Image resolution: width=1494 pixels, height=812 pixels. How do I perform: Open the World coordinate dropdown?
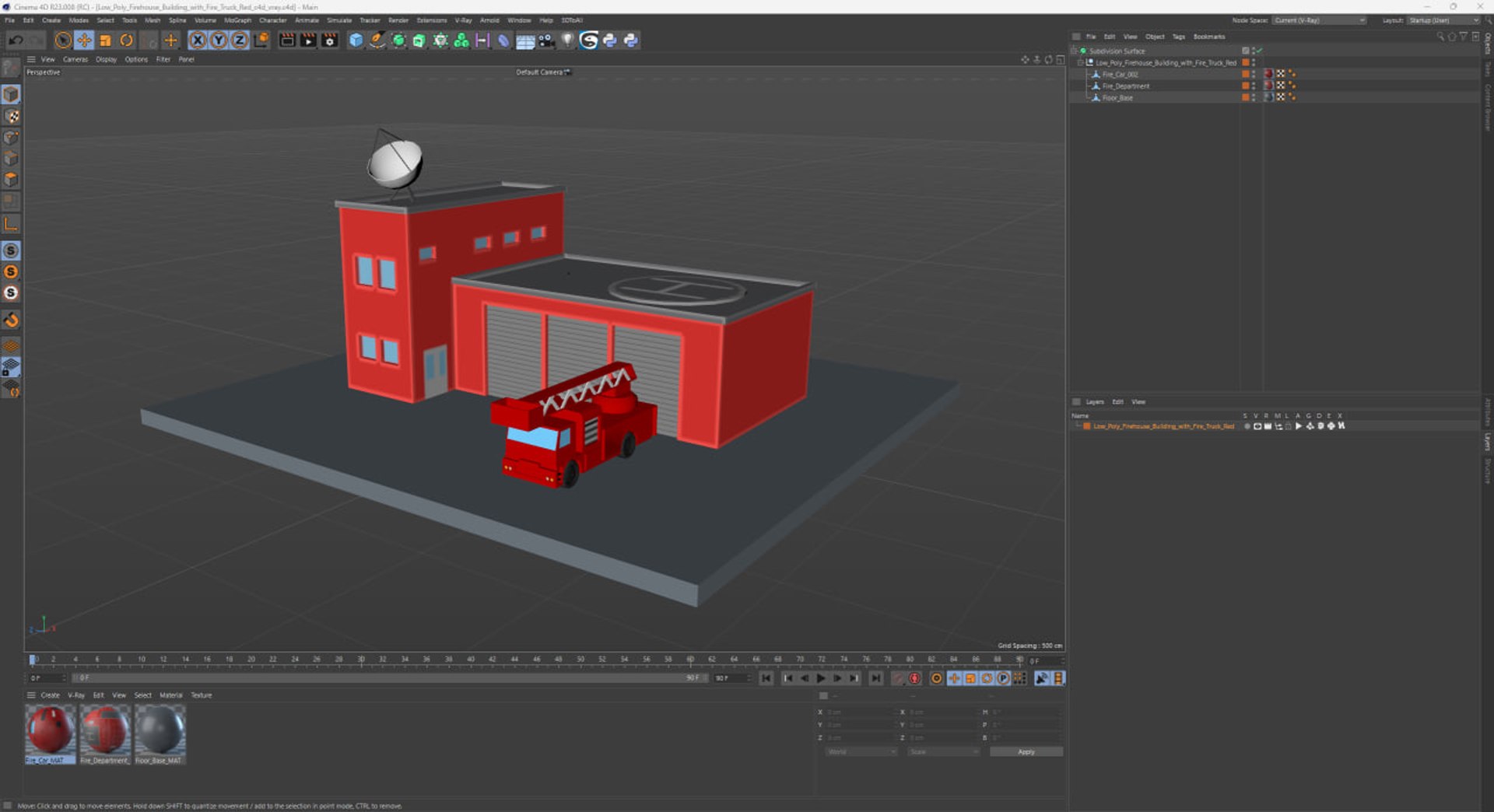(x=861, y=752)
